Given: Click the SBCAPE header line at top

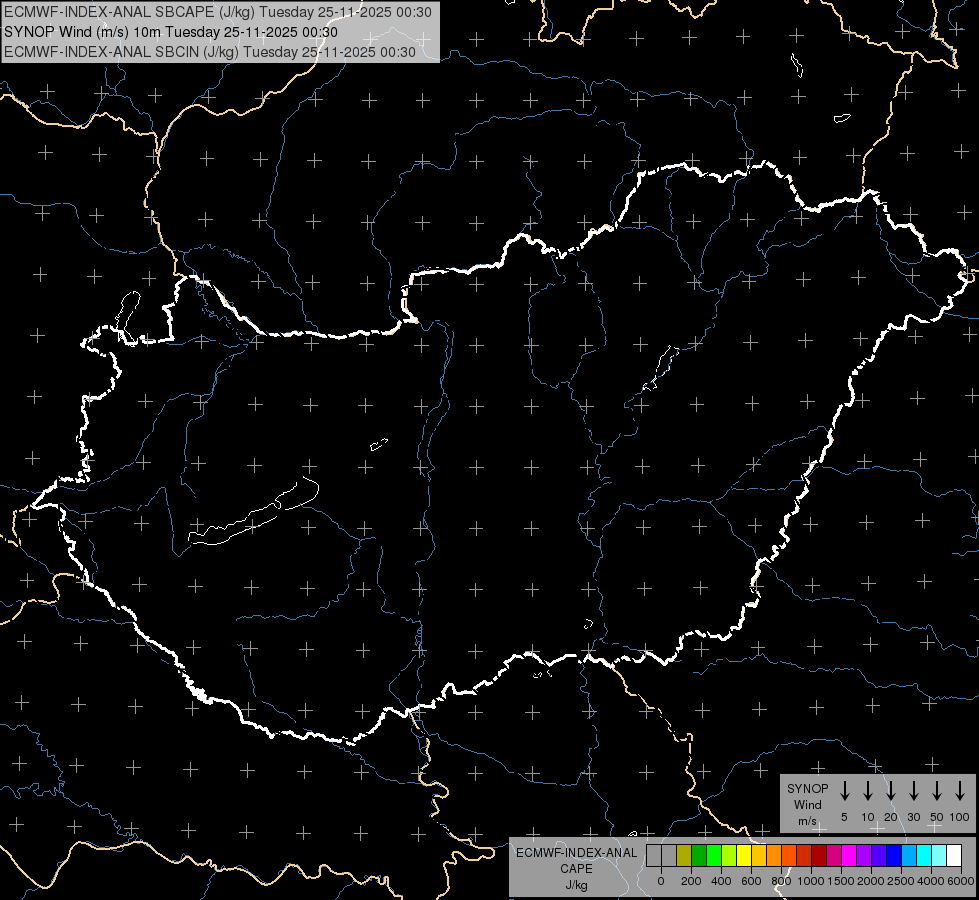Looking at the screenshot, I should [217, 12].
